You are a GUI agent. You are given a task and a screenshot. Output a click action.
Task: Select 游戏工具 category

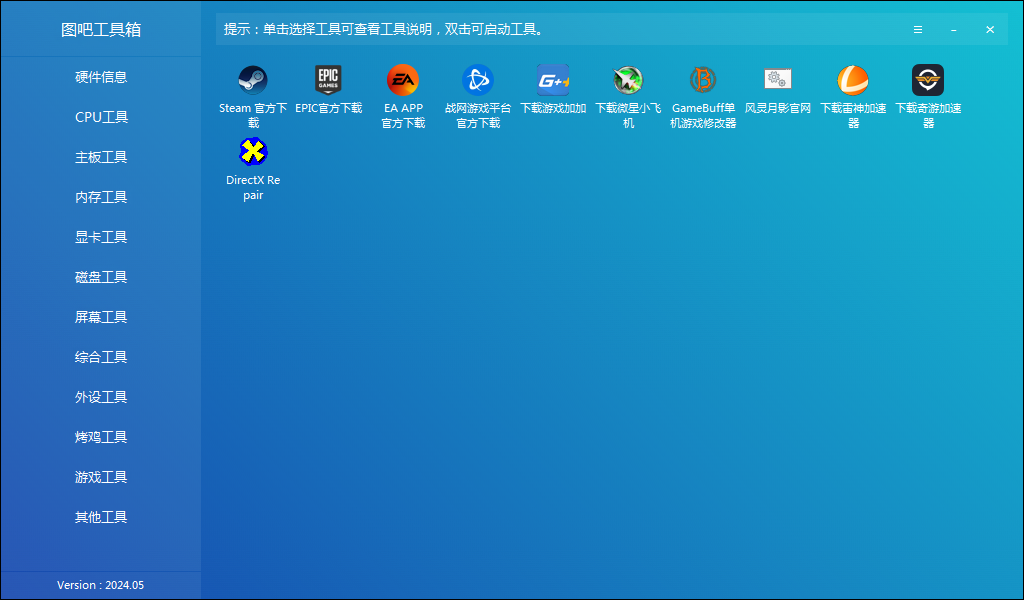click(101, 477)
